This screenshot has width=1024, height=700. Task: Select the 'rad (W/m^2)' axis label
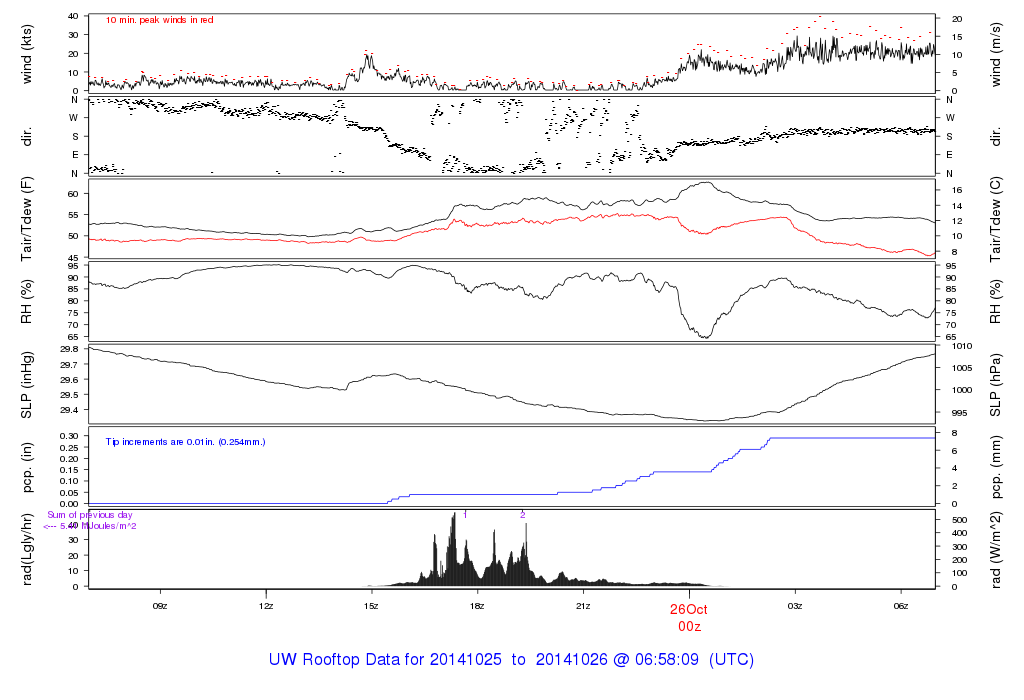coord(995,550)
